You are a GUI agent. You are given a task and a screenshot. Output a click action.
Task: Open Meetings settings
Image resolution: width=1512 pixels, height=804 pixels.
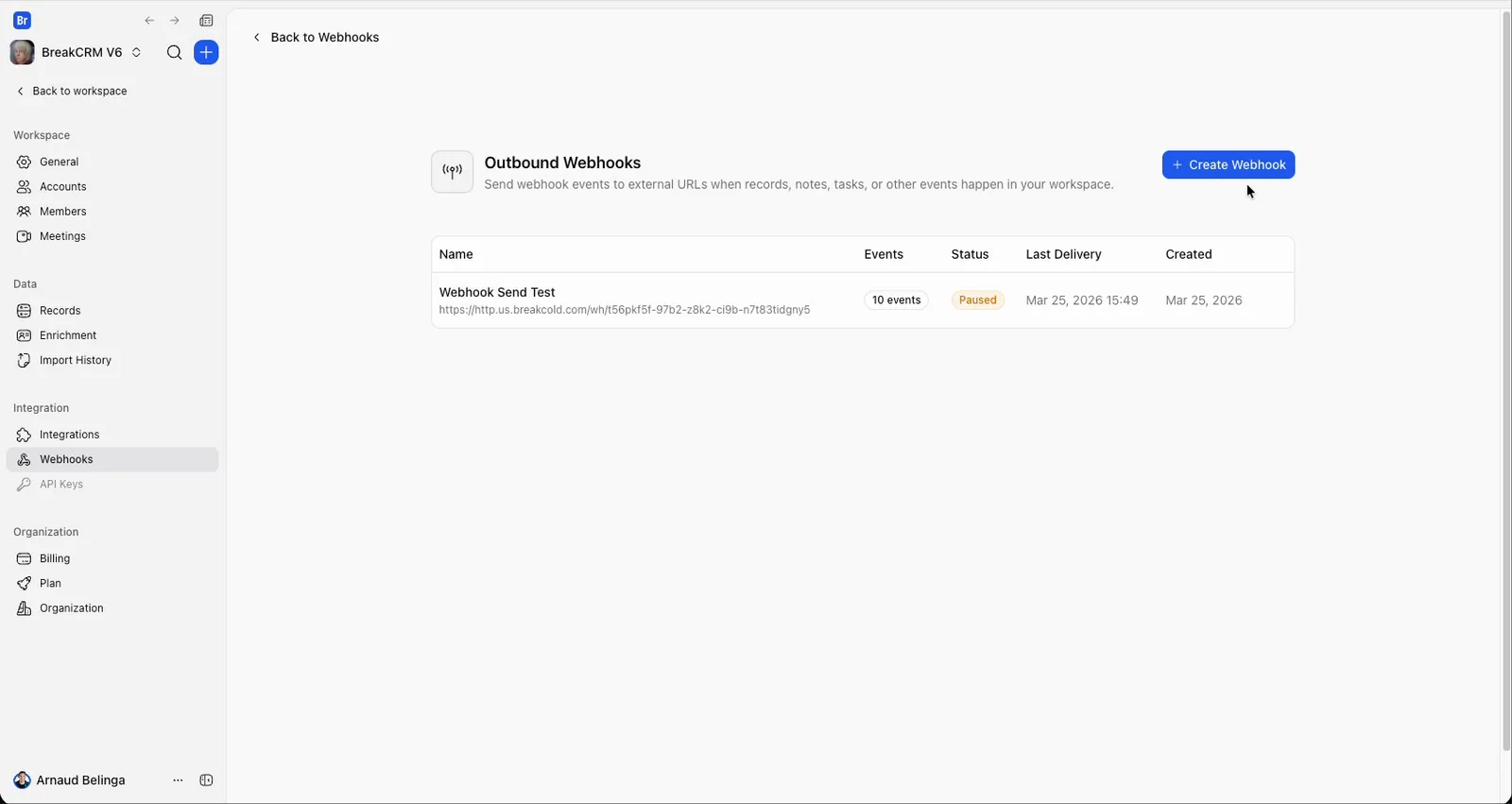pyautogui.click(x=112, y=236)
